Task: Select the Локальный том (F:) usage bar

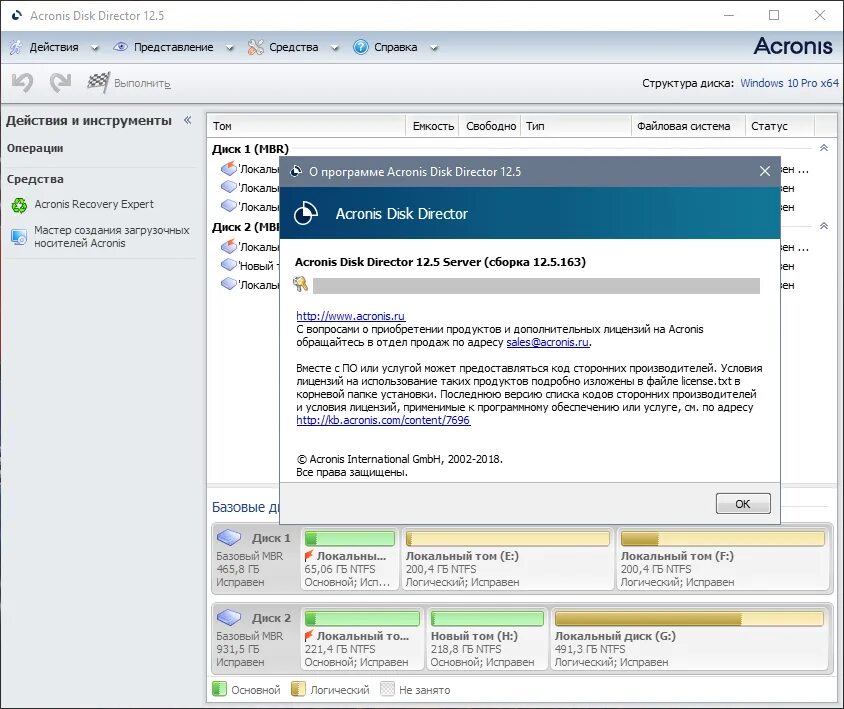Action: tap(722, 538)
